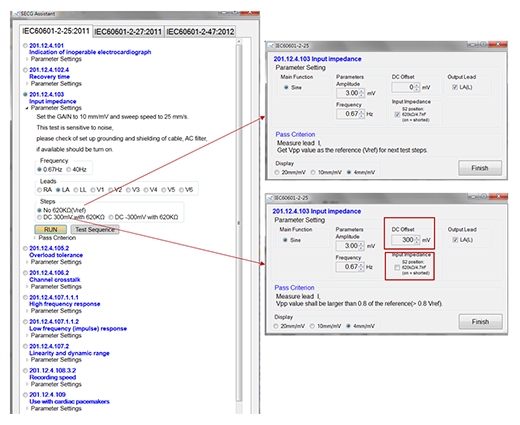Select the 40Hz frequency radio button
The image size is (520, 425).
[69, 170]
